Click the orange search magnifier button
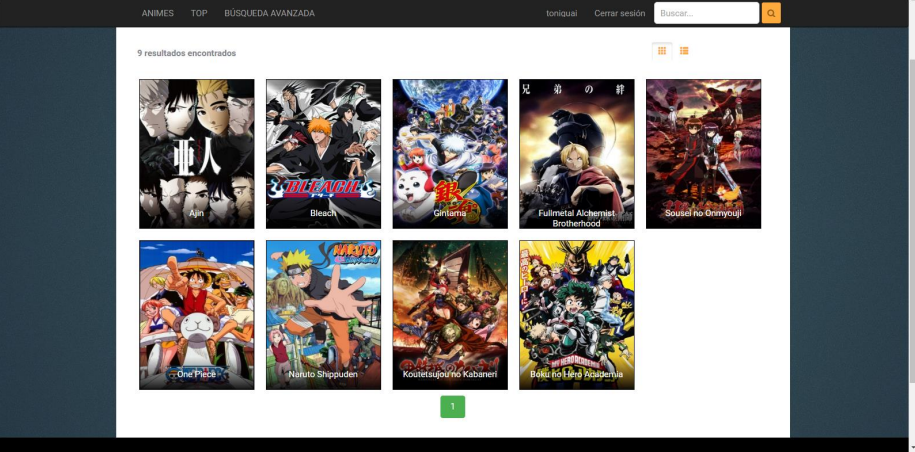The height and width of the screenshot is (452, 915). 771,13
